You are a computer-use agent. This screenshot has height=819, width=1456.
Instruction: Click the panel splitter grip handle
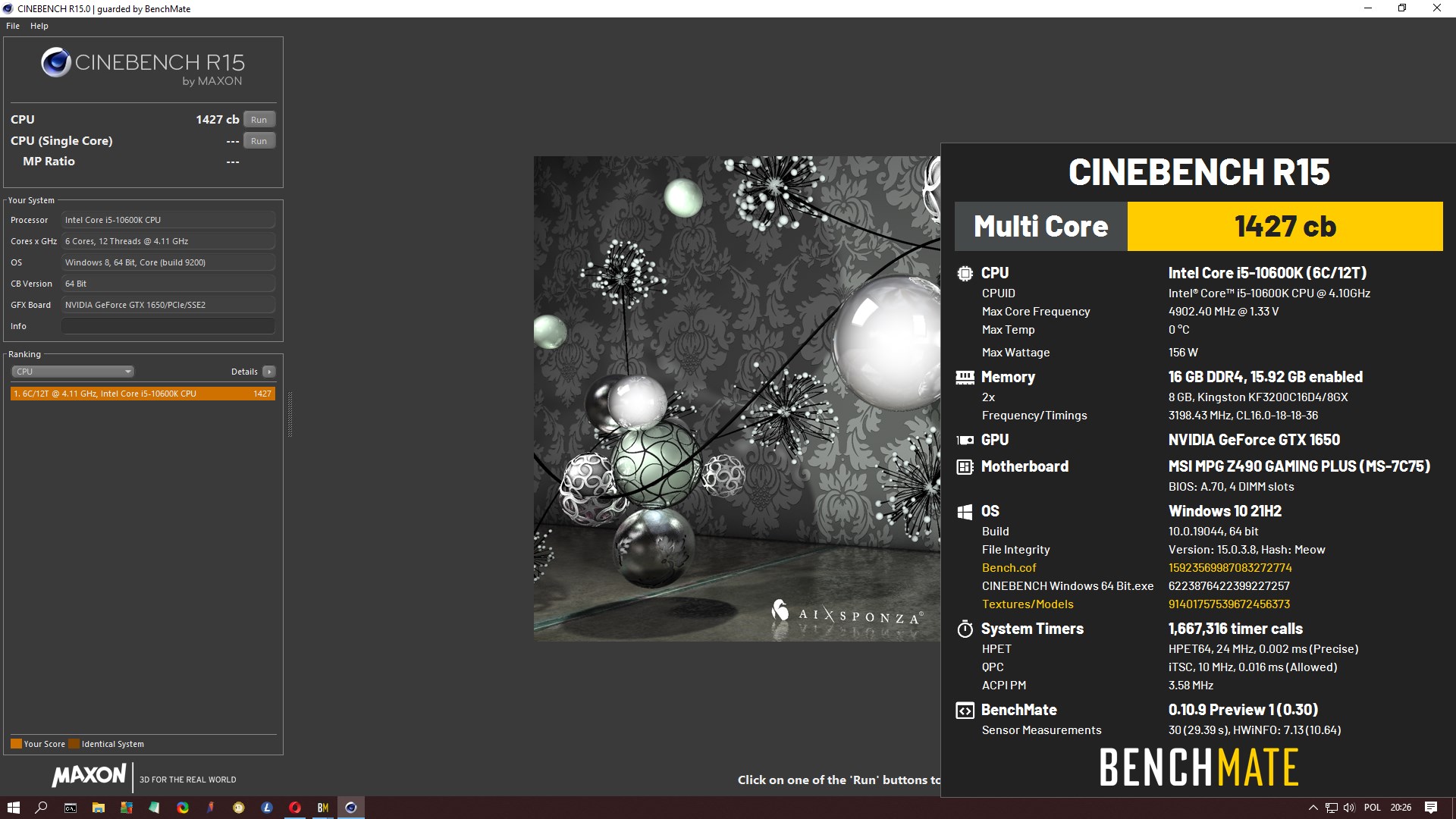(290, 415)
